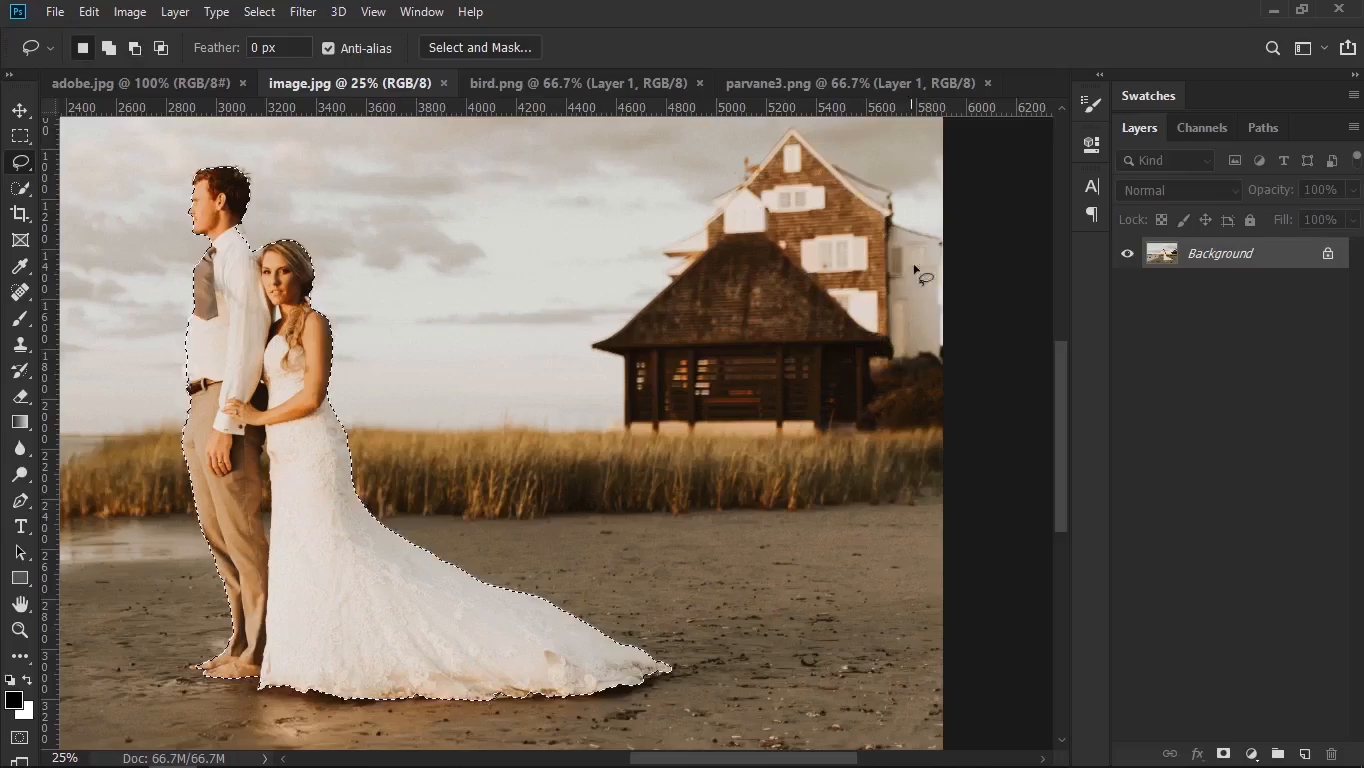Enable Add to selection mode
Image resolution: width=1364 pixels, height=768 pixels.
(x=109, y=48)
